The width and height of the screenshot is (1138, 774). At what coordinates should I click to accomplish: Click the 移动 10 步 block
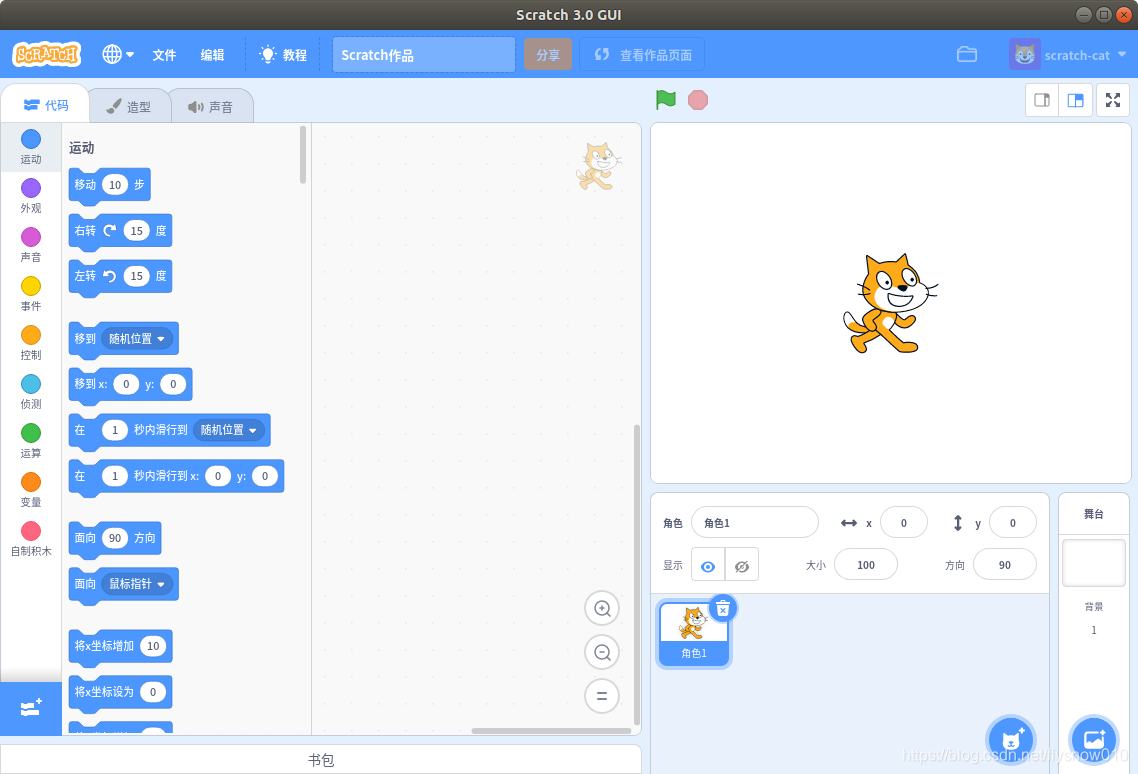click(110, 185)
